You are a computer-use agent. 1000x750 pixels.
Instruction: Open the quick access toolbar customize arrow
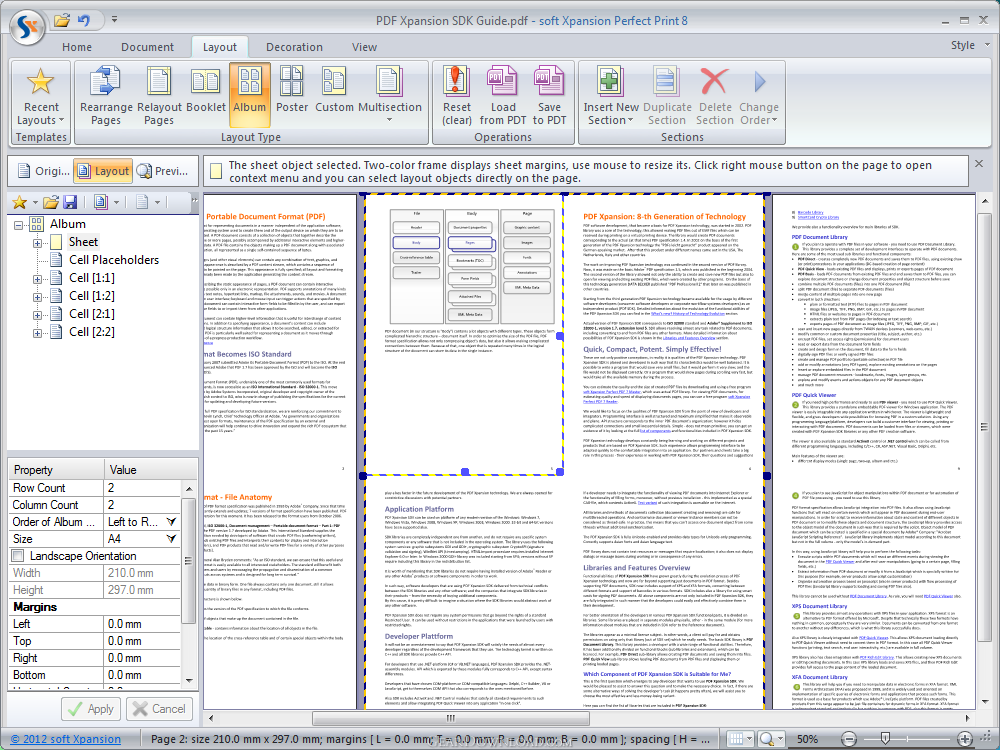coord(114,20)
